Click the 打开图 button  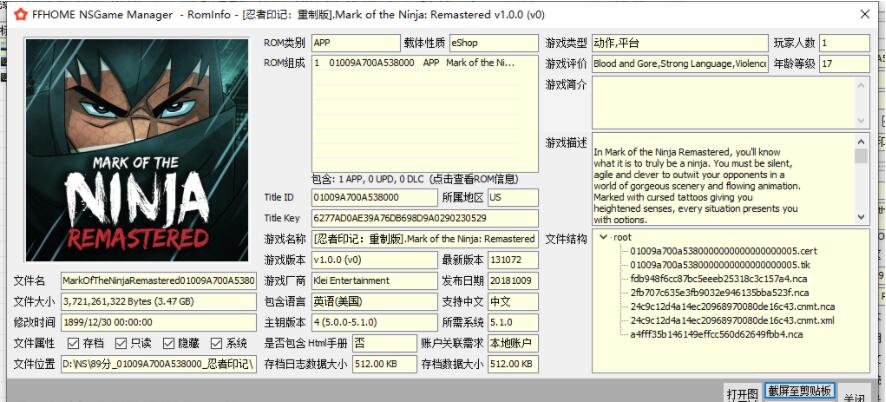[x=742, y=394]
